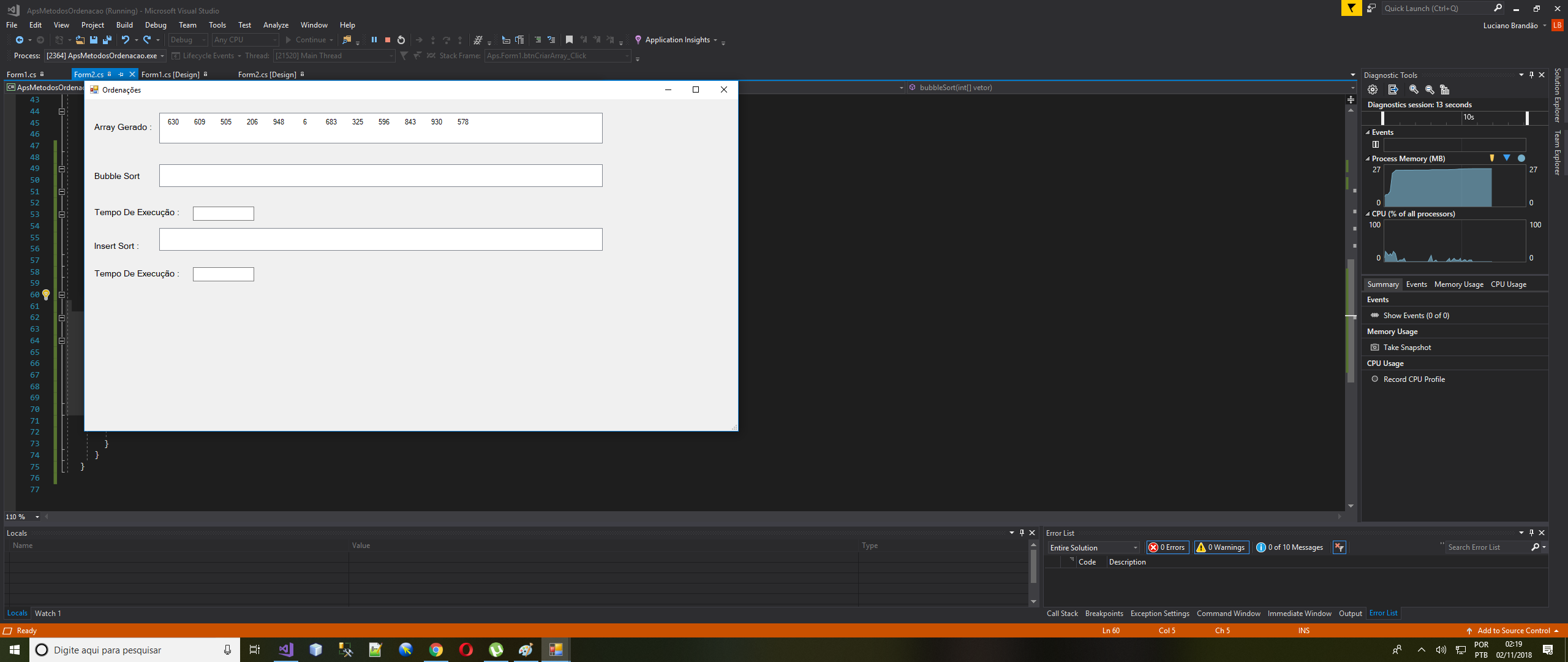Screen dimensions: 1568x662
Task: Open the Any CPU platform dropdown
Action: click(245, 40)
